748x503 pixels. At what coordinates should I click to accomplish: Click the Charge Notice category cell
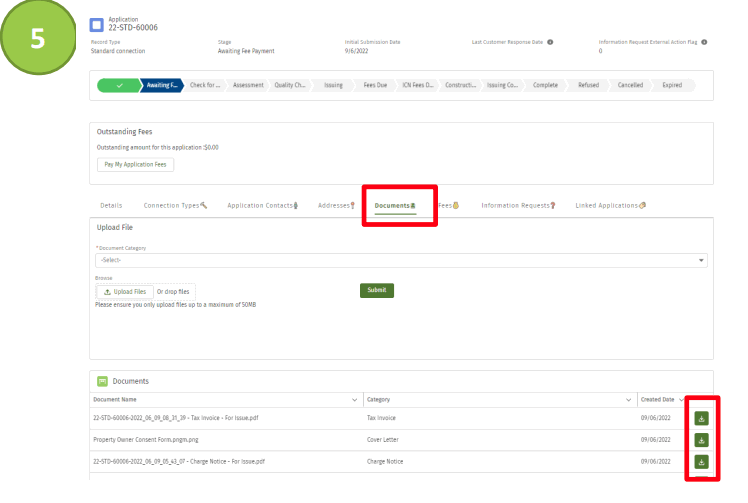385,462
